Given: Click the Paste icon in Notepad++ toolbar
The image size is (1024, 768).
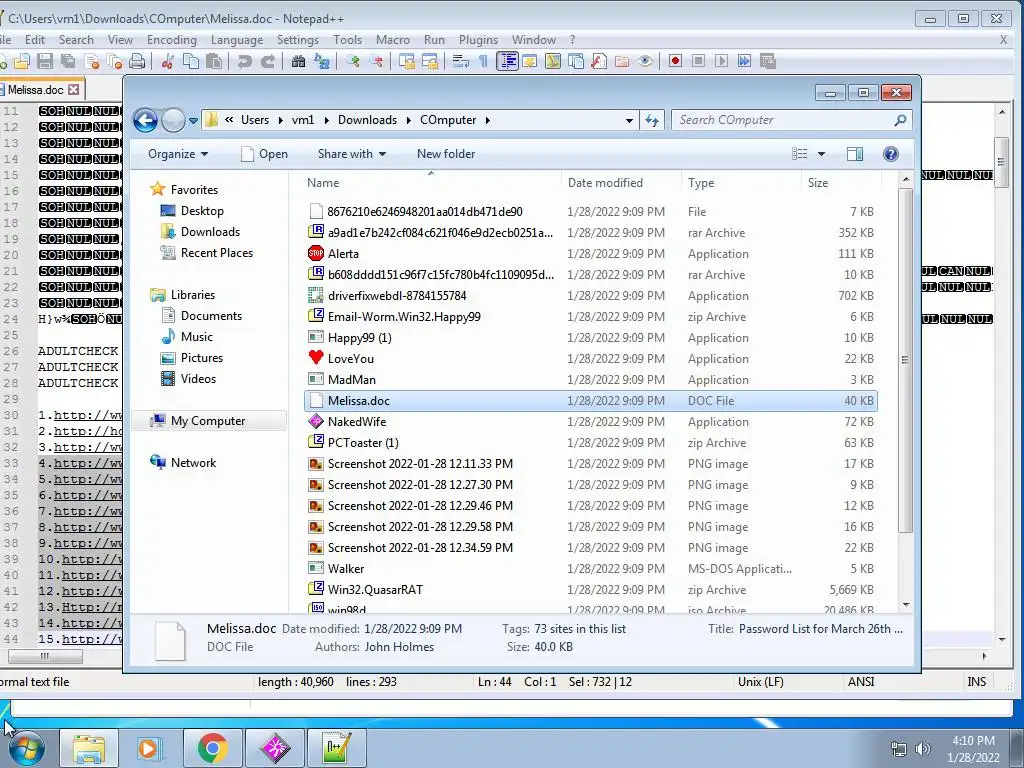Looking at the screenshot, I should (x=214, y=61).
